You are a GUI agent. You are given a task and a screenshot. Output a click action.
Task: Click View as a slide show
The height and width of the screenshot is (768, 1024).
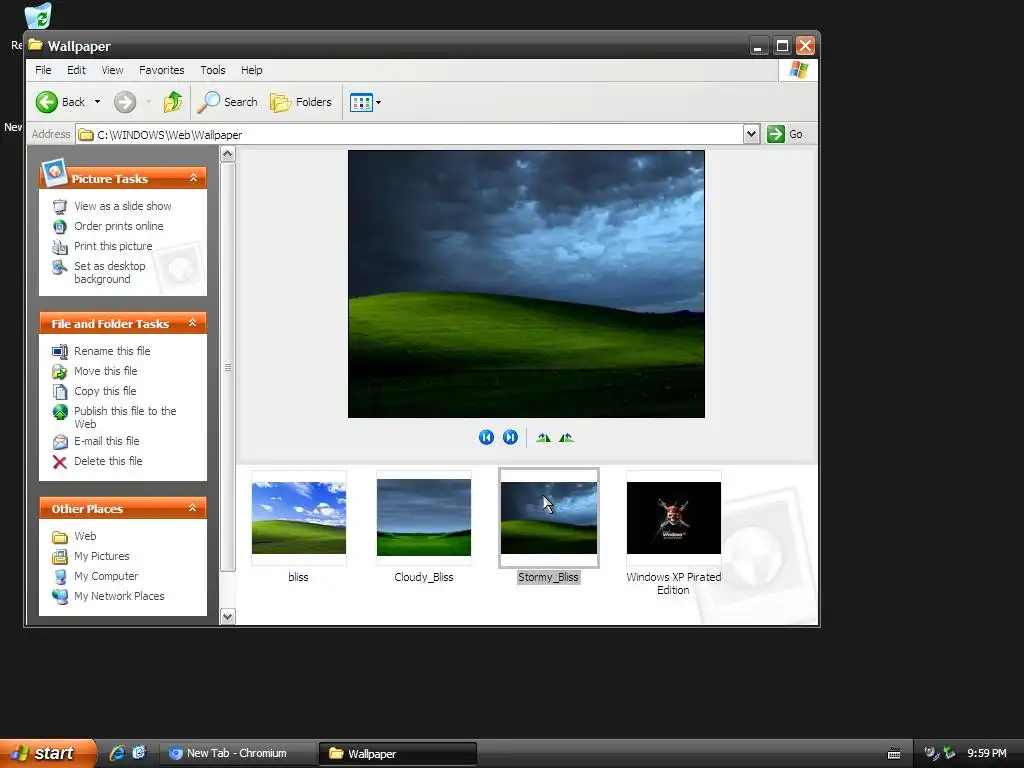(123, 206)
